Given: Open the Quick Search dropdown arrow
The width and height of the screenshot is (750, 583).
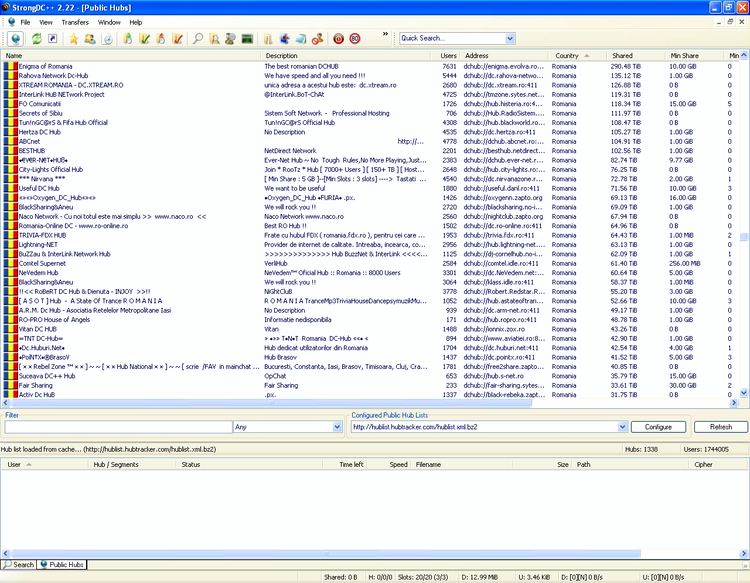Looking at the screenshot, I should click(x=510, y=38).
